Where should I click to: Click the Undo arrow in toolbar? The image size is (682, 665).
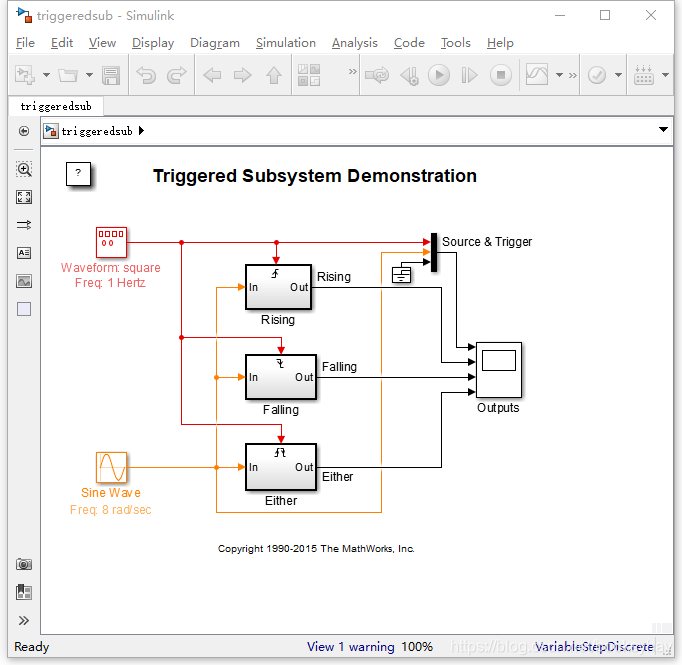pos(146,75)
